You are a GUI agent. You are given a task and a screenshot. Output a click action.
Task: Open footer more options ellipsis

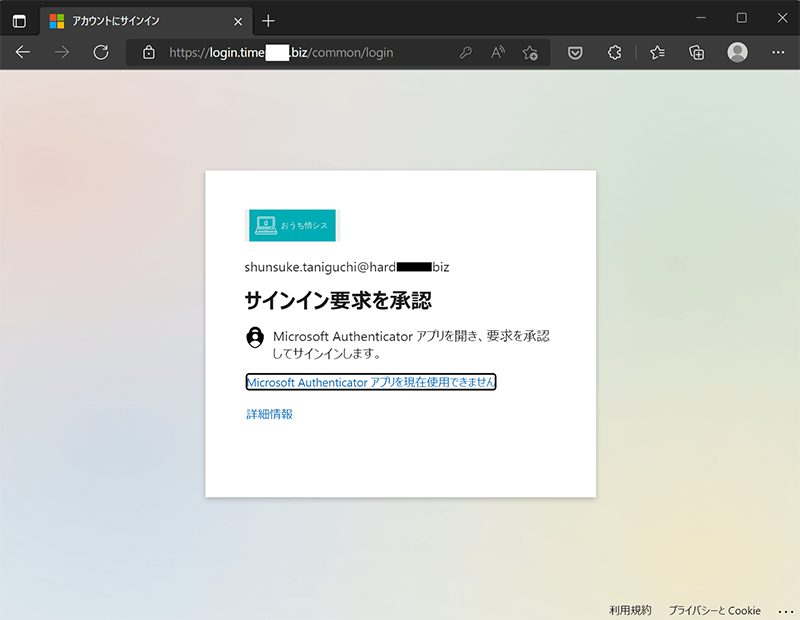(x=786, y=611)
